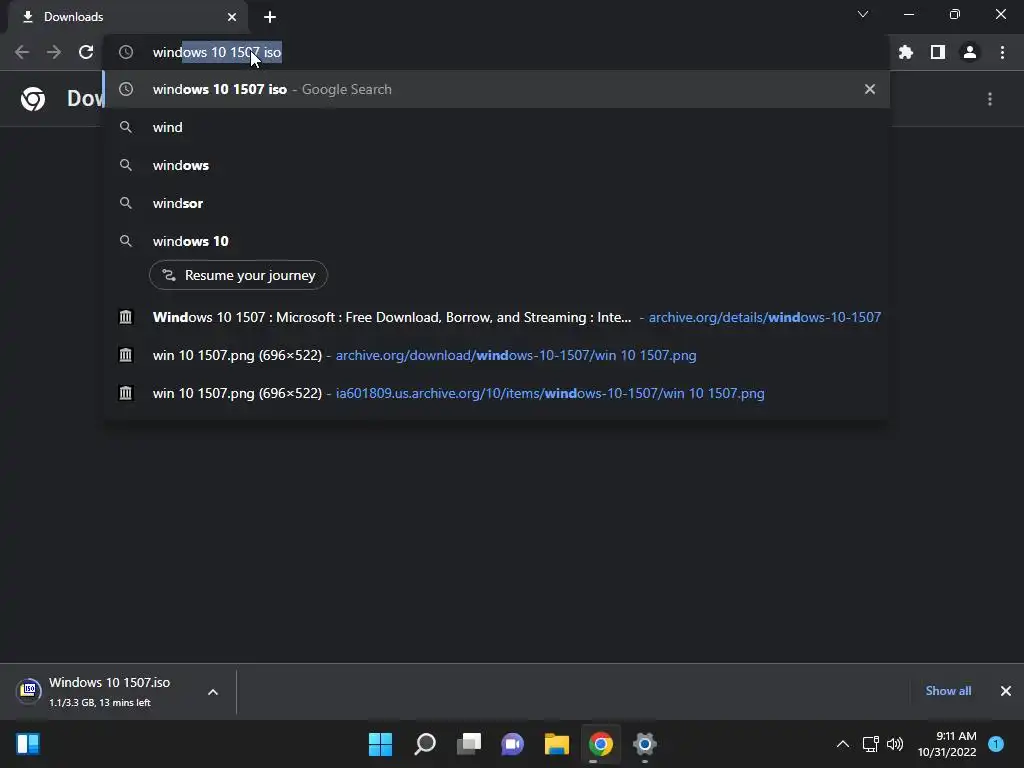Reload the Downloads page
This screenshot has height=768, width=1024.
(x=86, y=52)
